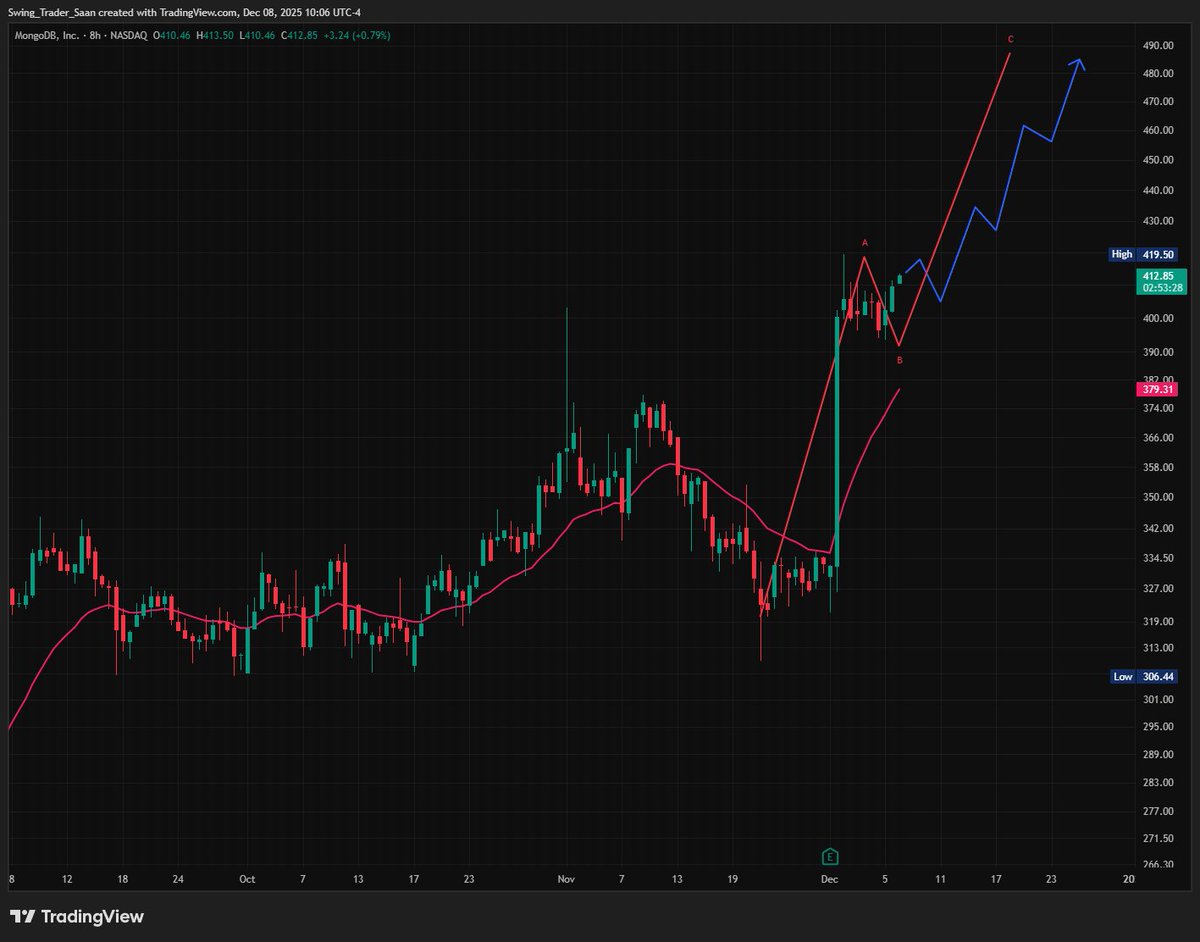
Task: Click the 470.00 price axis label
Action: 1158,102
